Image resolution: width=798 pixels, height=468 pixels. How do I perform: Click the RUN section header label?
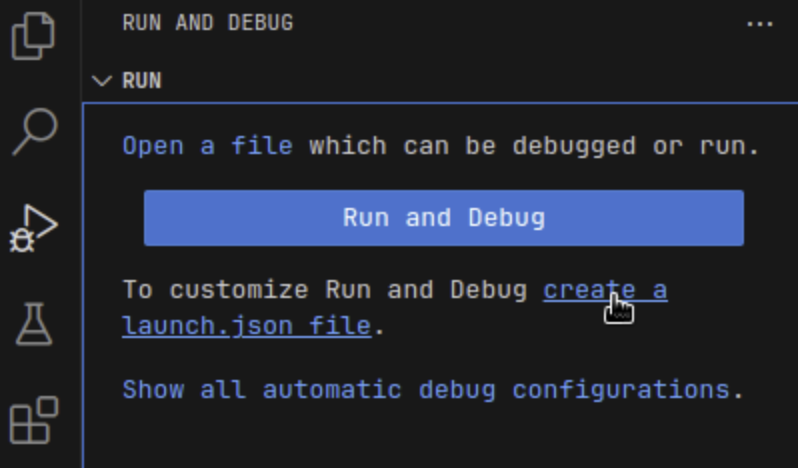142,81
